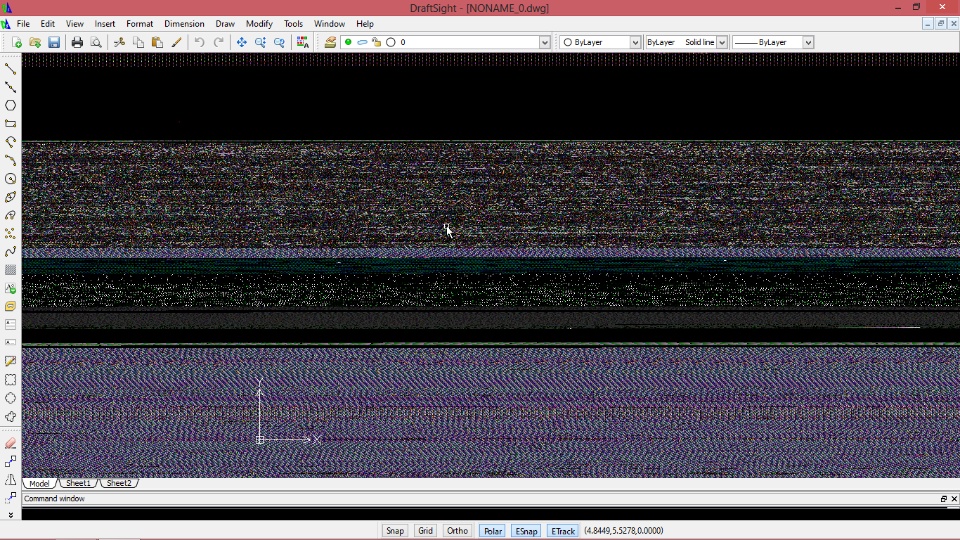Expand more tools with double chevron

(x=10, y=515)
